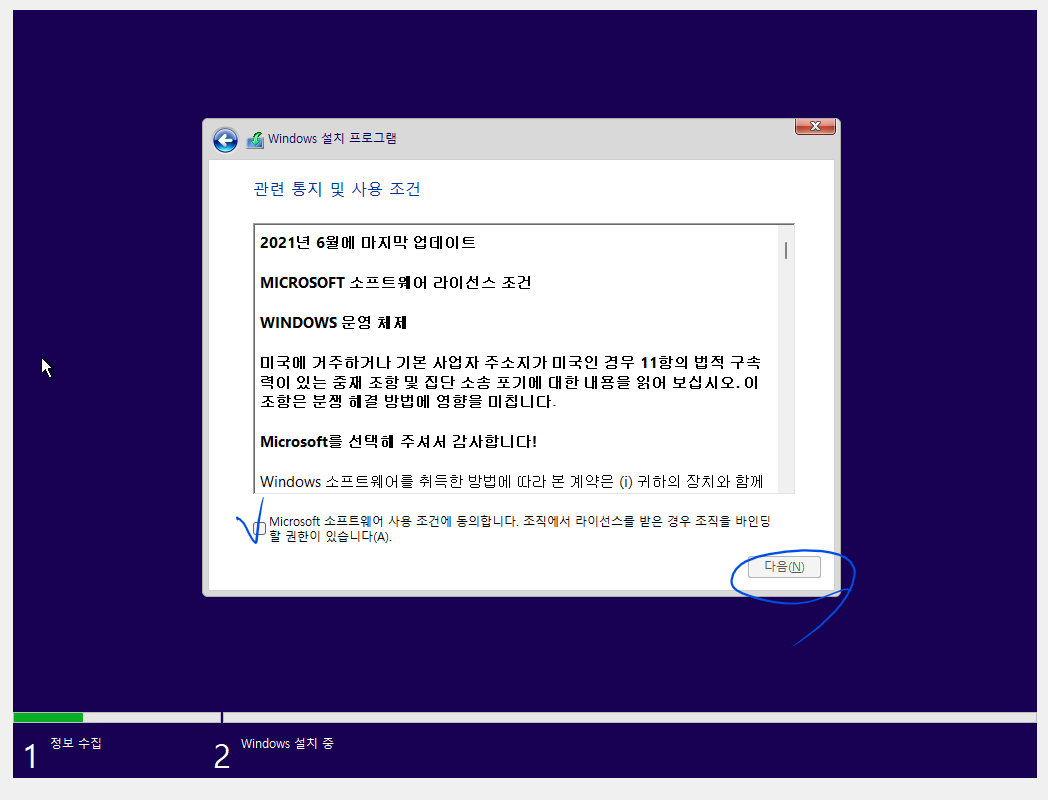The image size is (1048, 800).
Task: Click the green setup progress bar
Action: [x=48, y=718]
